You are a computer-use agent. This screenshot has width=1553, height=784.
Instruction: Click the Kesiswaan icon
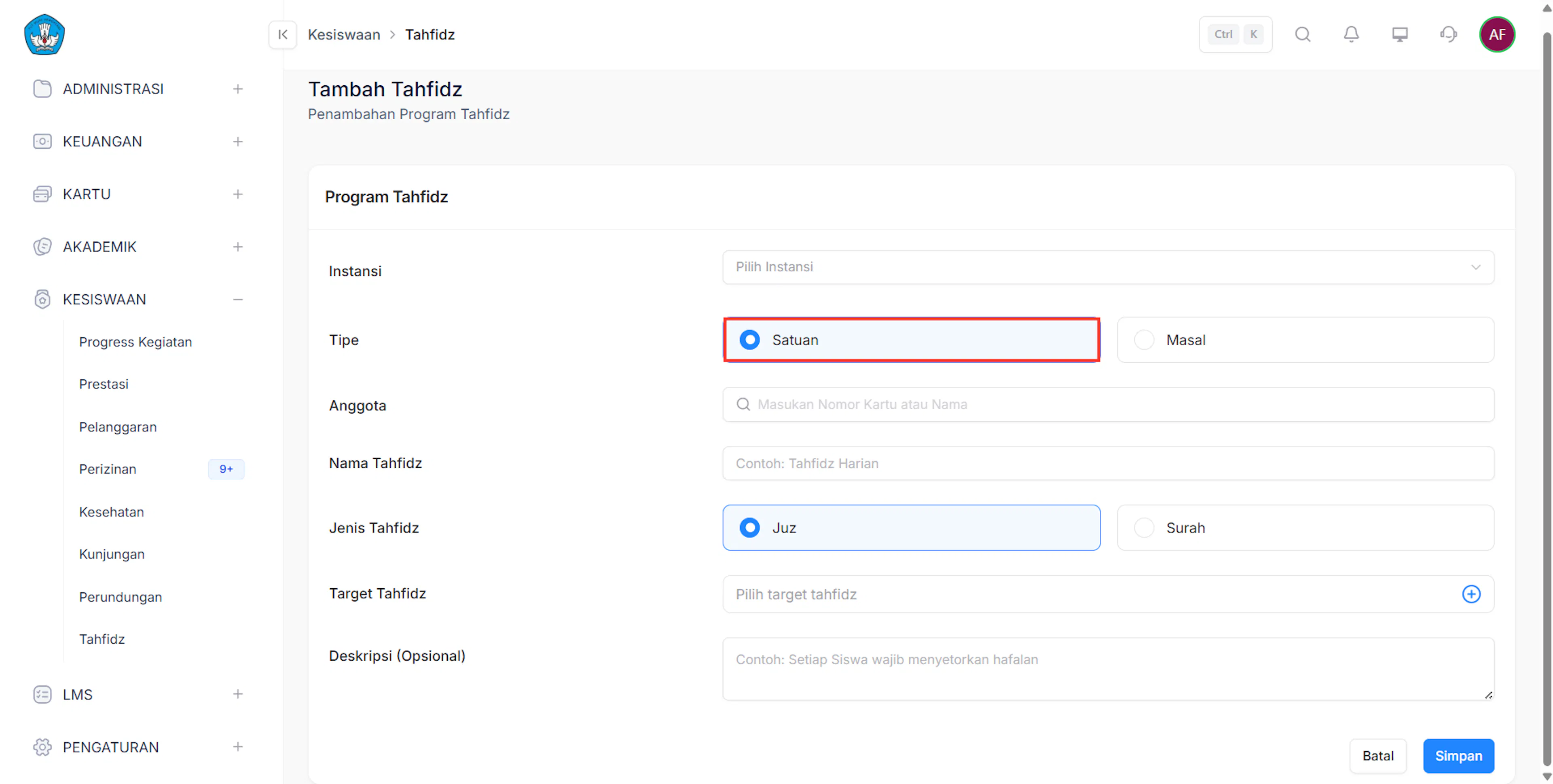(x=42, y=300)
